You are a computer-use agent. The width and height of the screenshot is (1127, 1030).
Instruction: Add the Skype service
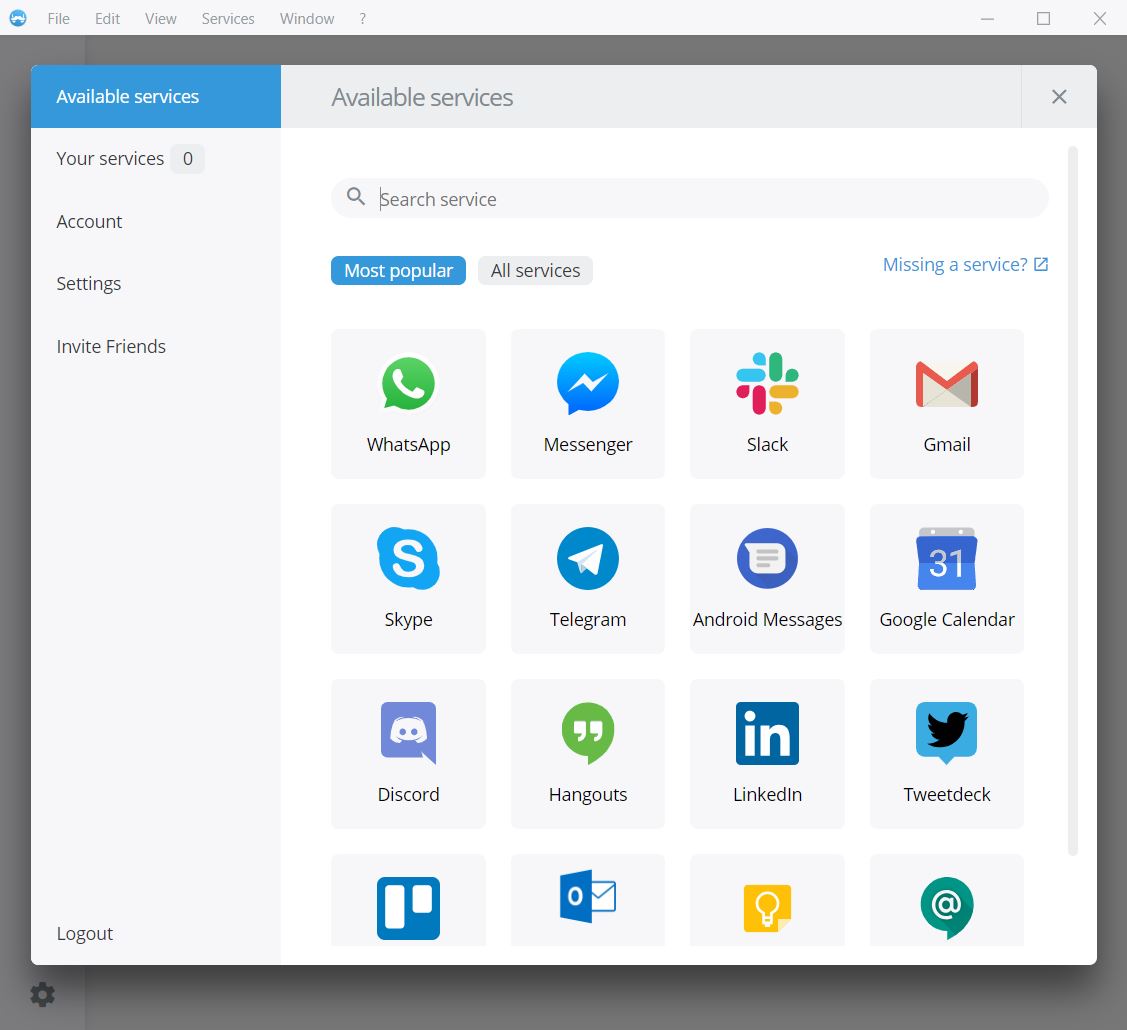point(408,579)
